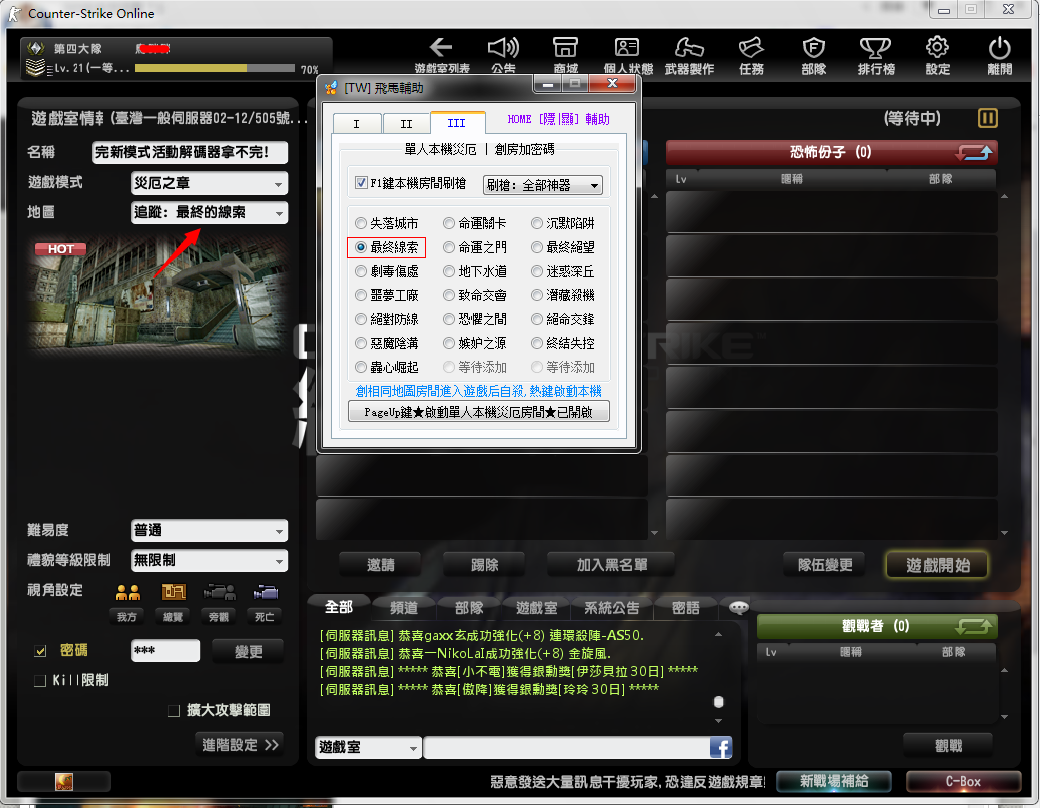Open the 排行榜 ranking trophy icon

(x=875, y=48)
